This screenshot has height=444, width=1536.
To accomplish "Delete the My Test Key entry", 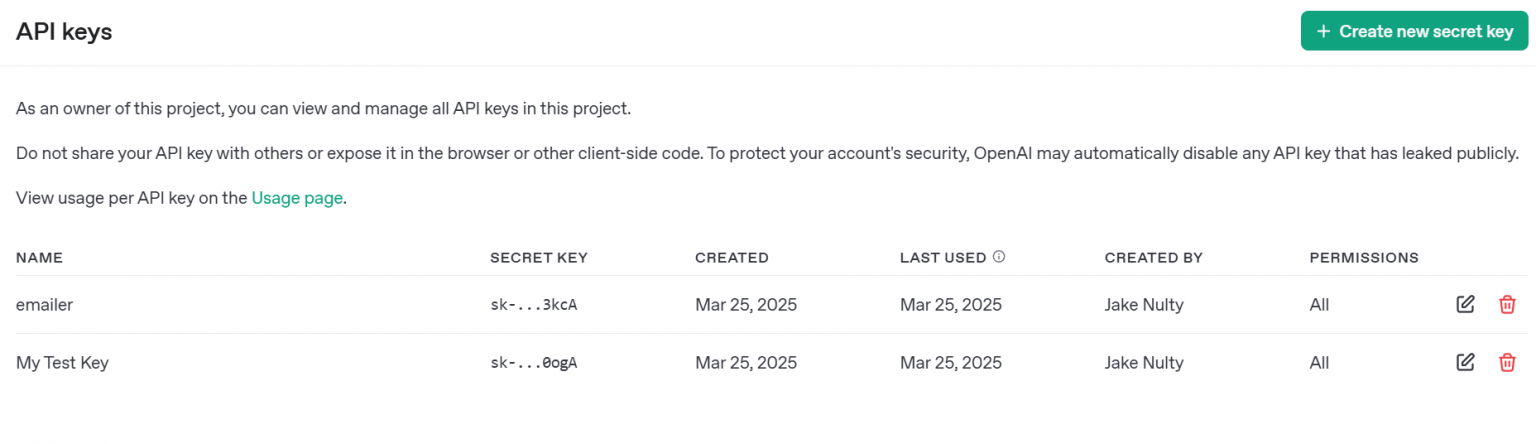I will 1507,362.
